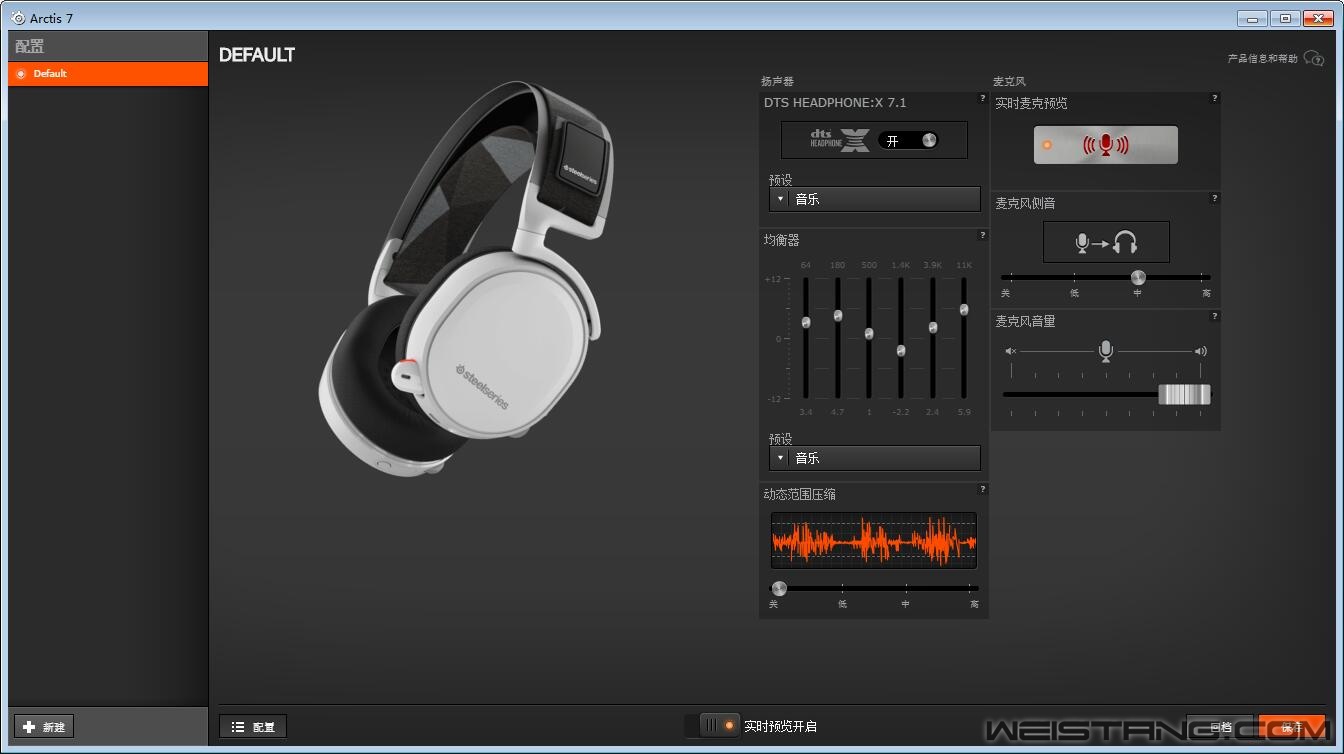Click the mic sidetone slider handle
The image size is (1344, 754).
(1138, 277)
